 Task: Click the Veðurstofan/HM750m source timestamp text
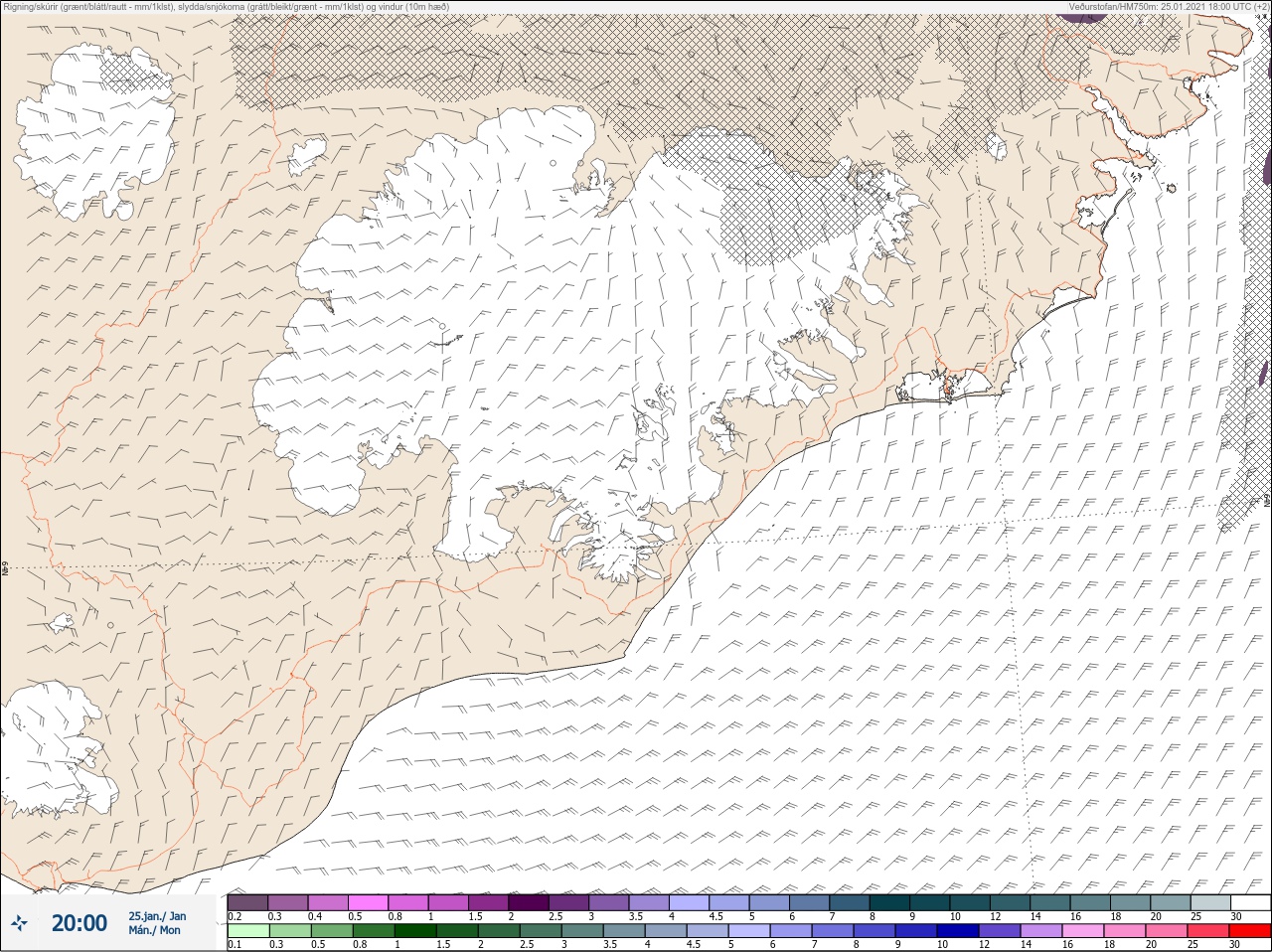point(1169,6)
